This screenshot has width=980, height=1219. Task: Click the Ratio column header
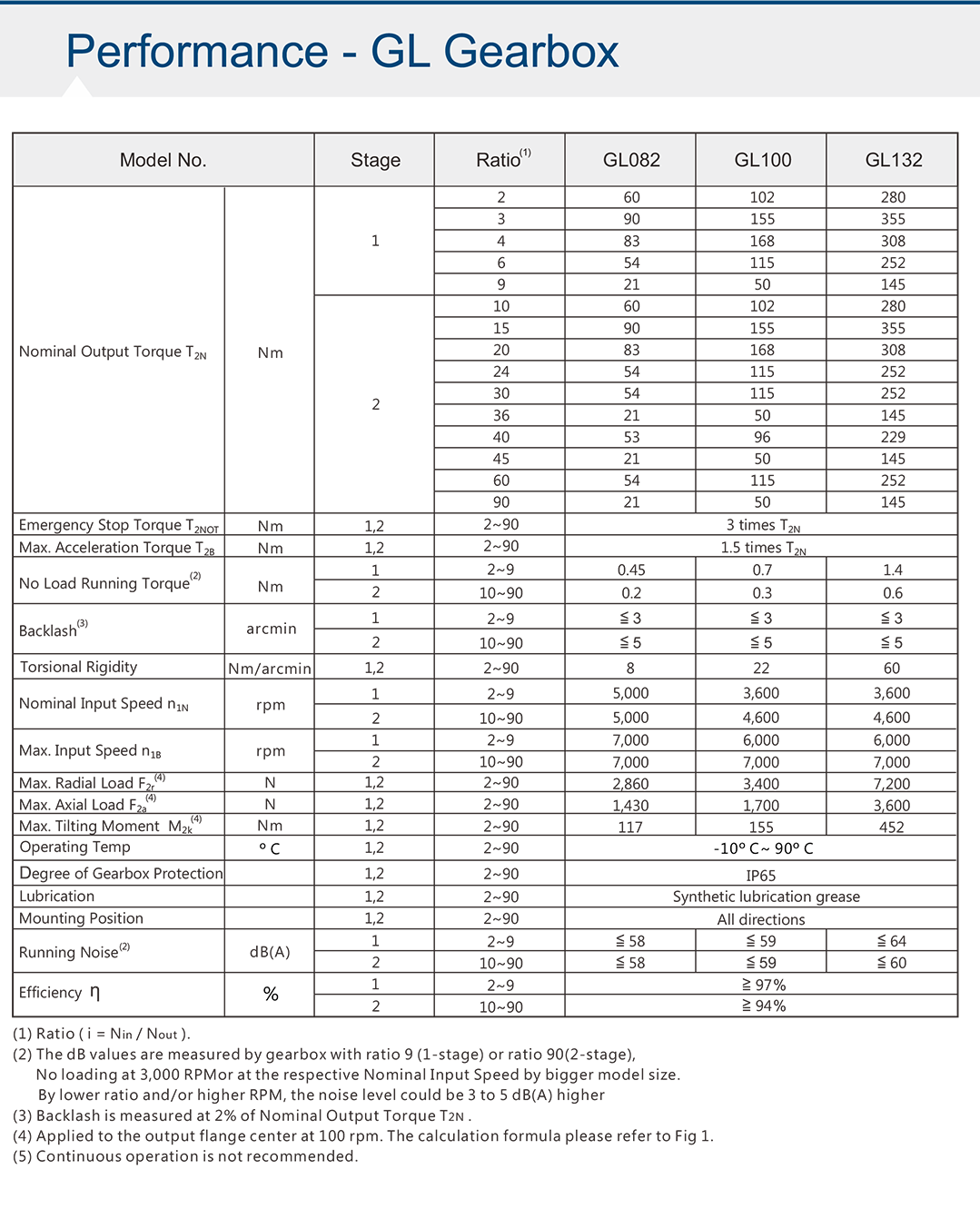point(499,160)
